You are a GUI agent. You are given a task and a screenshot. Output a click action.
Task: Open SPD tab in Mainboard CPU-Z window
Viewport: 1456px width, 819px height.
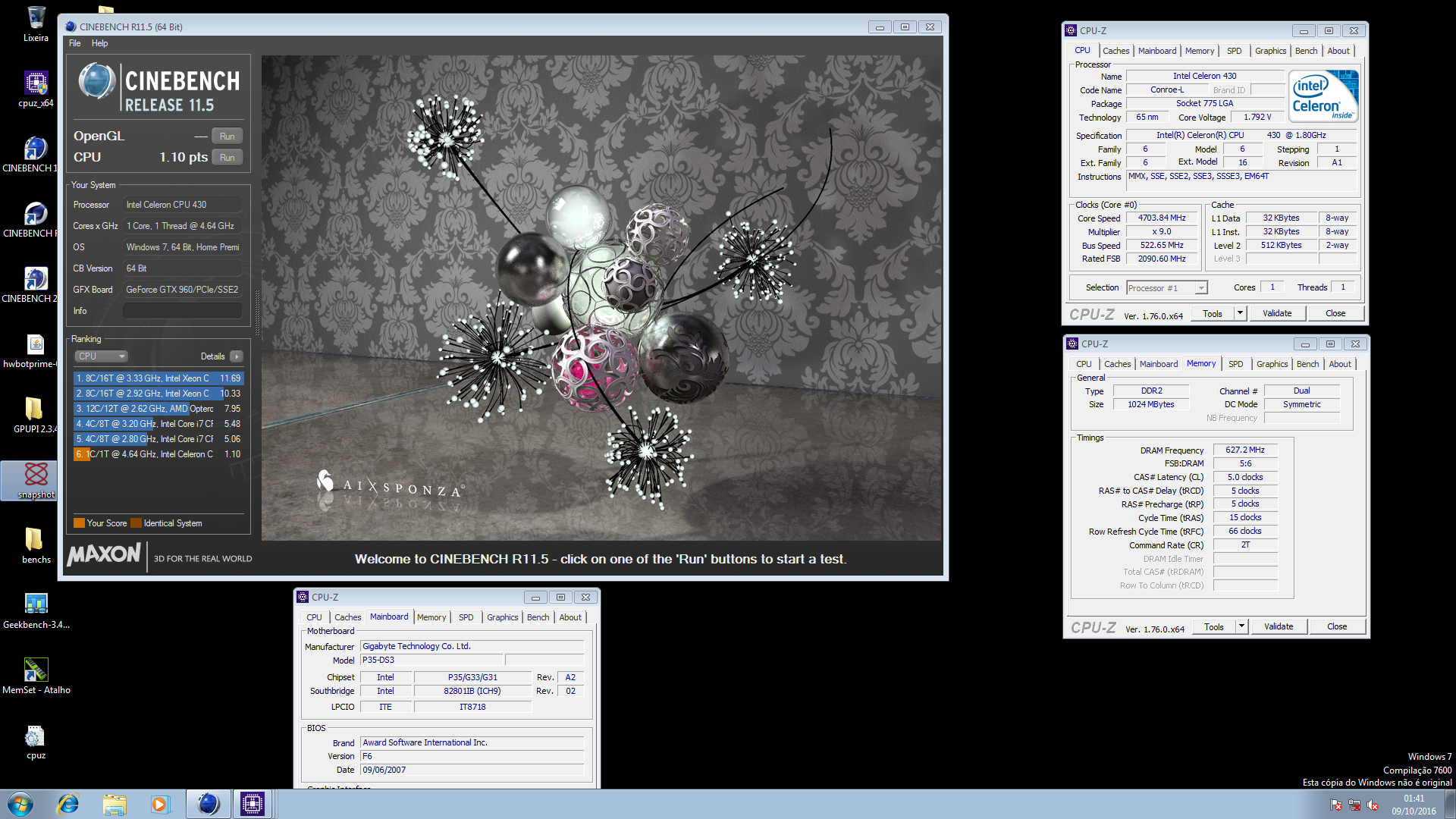pyautogui.click(x=466, y=617)
